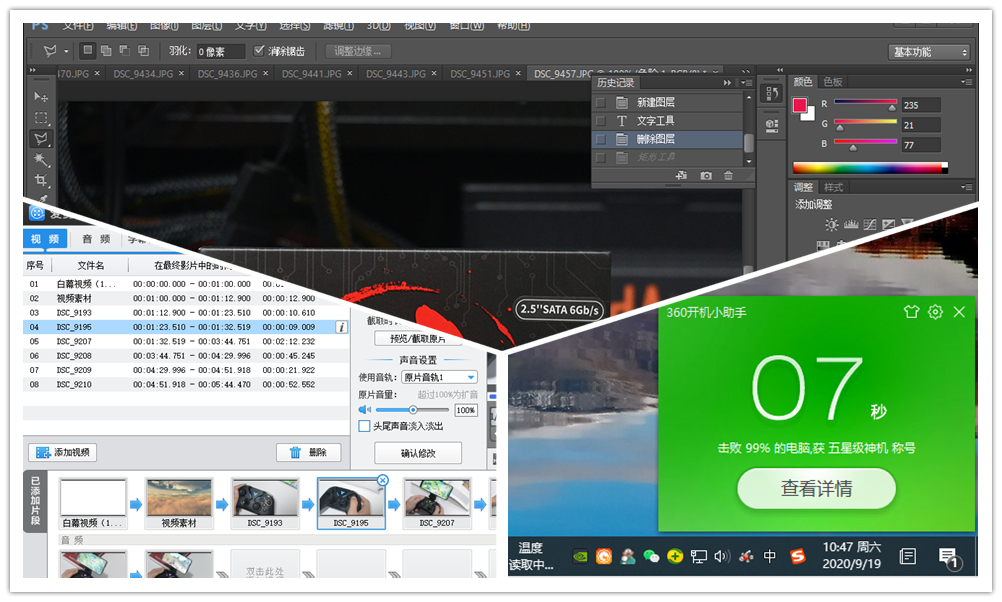
Task: Choose the New Selection mode icon
Action: point(88,50)
